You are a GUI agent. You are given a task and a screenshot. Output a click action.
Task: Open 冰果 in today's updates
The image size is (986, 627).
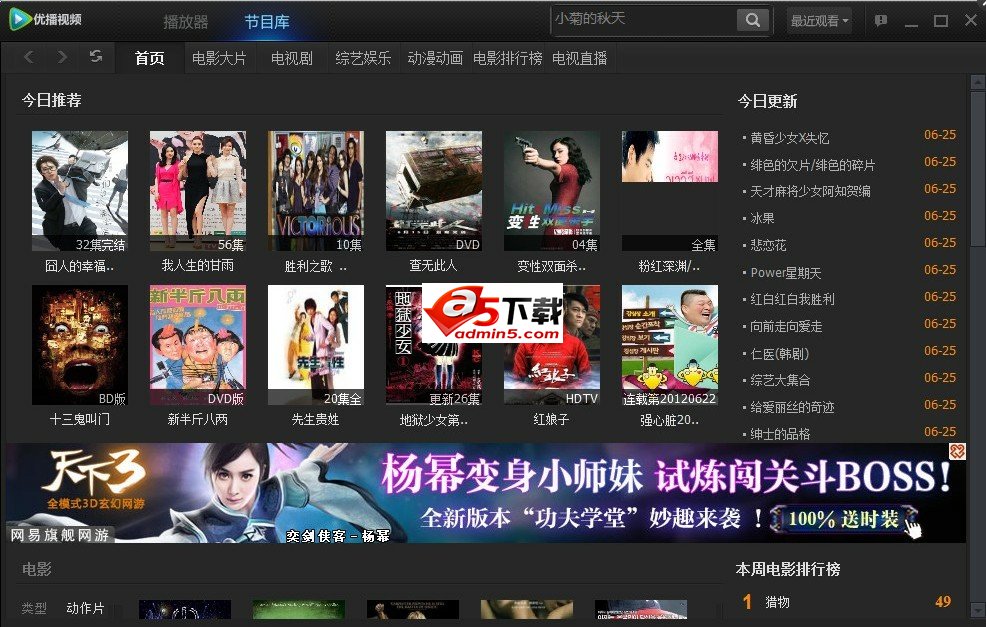(762, 218)
